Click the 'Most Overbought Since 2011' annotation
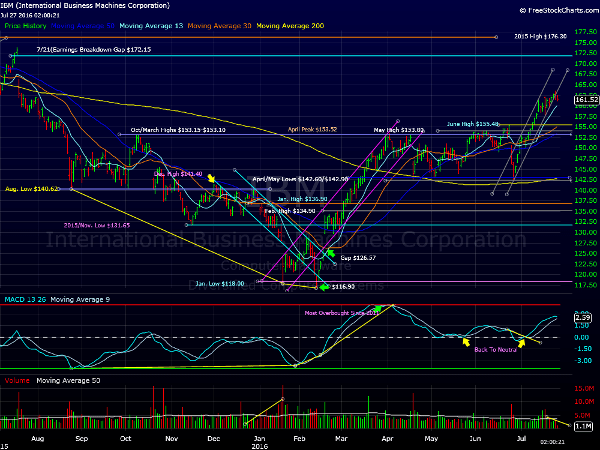This screenshot has width=600, height=450. pyautogui.click(x=341, y=313)
